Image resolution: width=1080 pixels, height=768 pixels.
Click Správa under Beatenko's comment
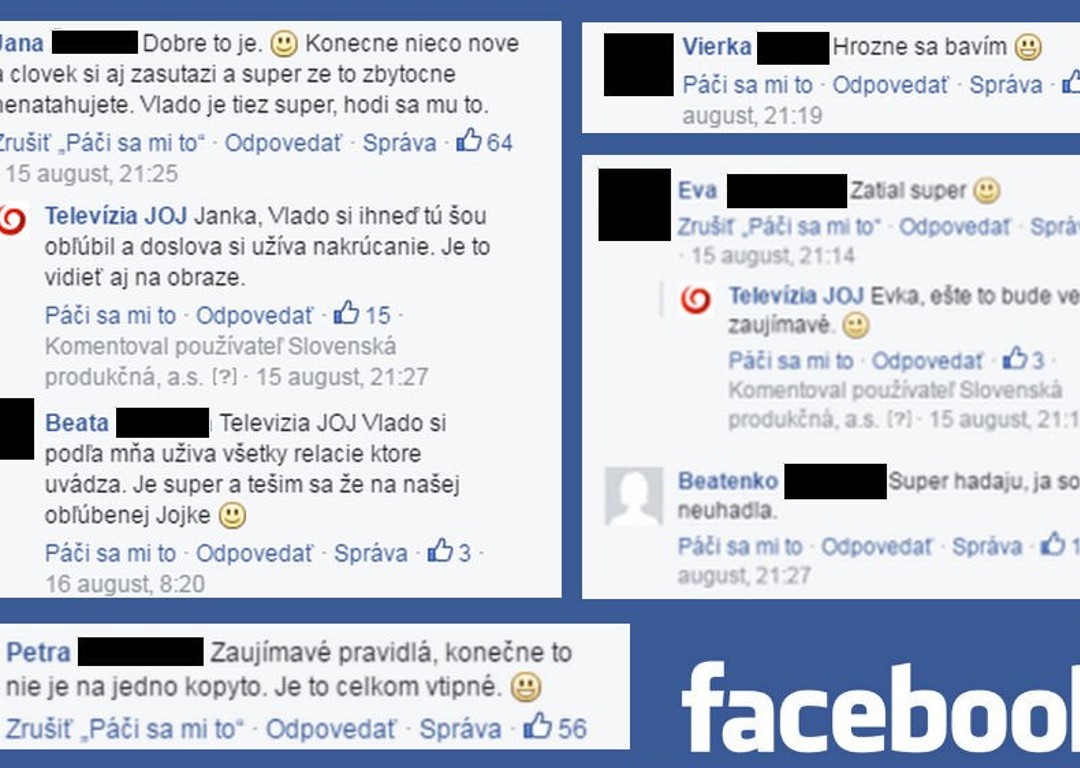[x=987, y=546]
